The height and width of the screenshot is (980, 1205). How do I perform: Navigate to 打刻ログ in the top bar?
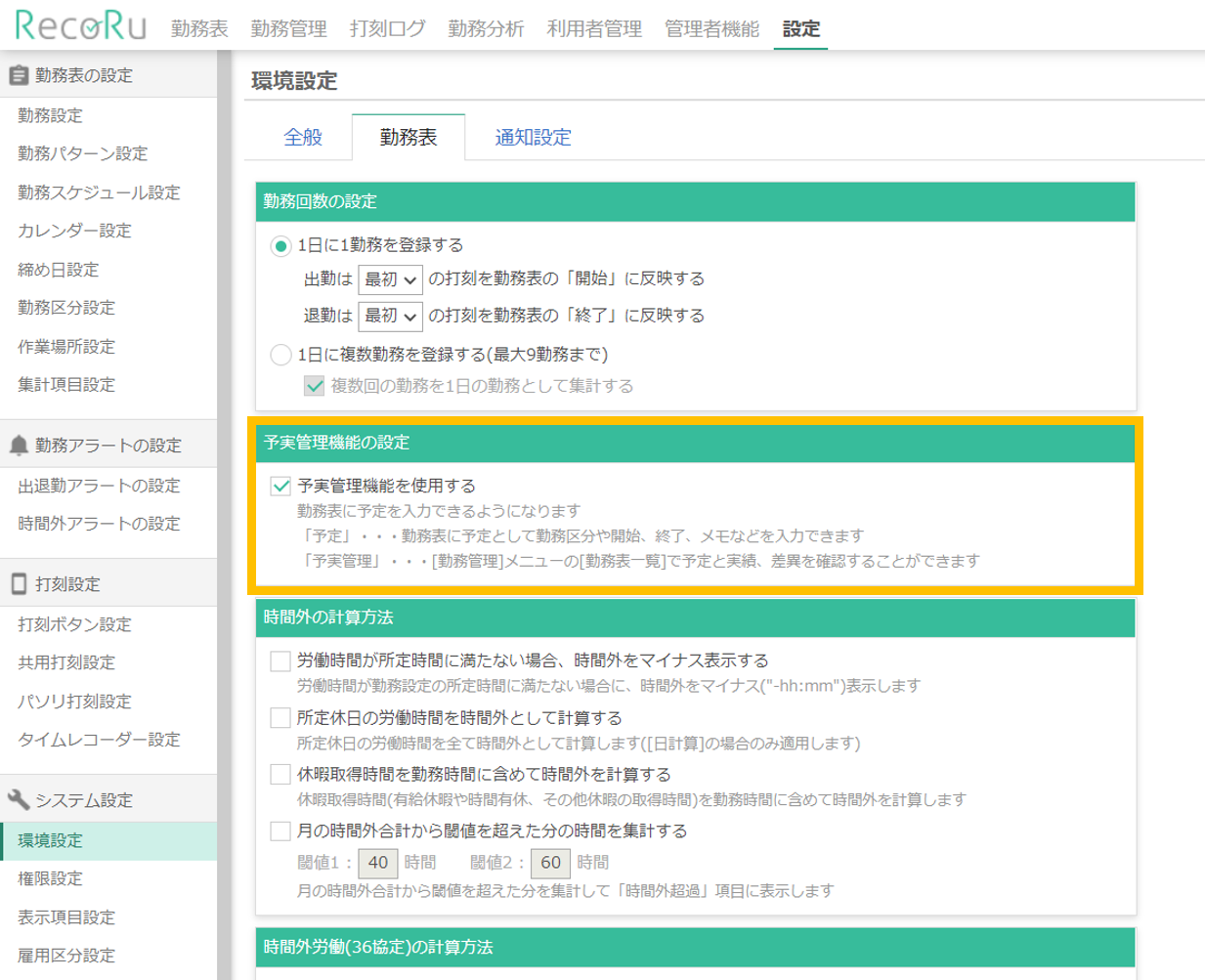pos(388,29)
